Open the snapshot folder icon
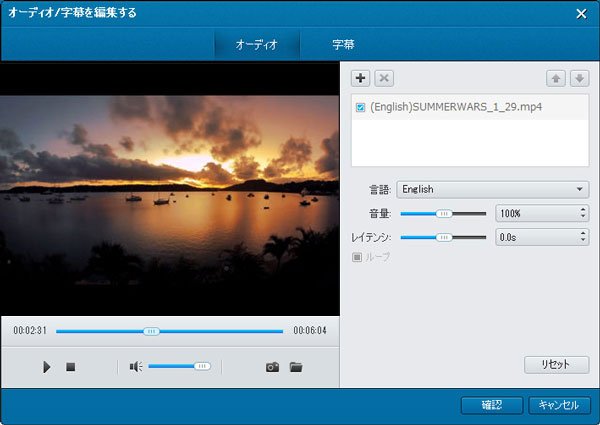Image resolution: width=600 pixels, height=425 pixels. click(295, 367)
